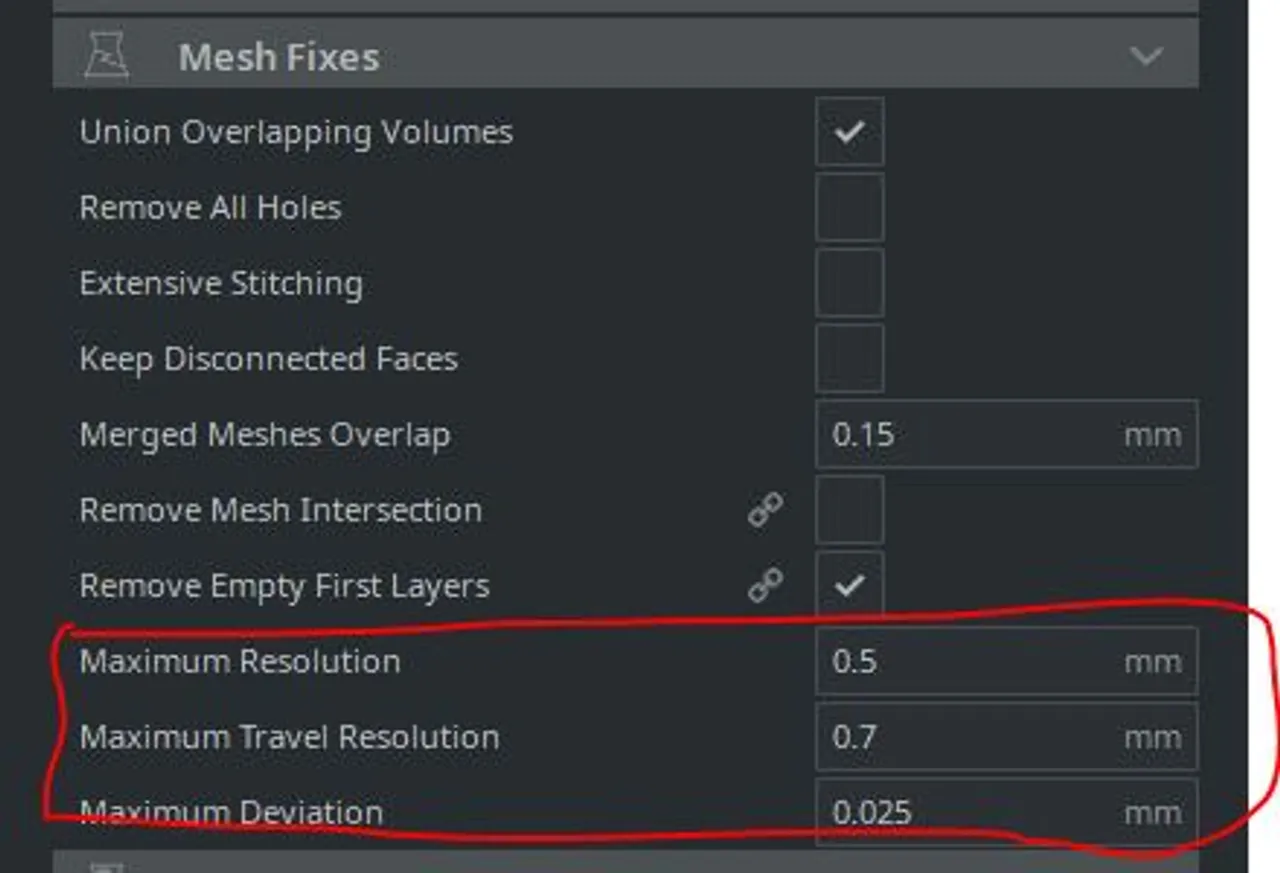The width and height of the screenshot is (1280, 873).
Task: Click the Mesh Fixes category icon
Action: pyautogui.click(x=107, y=57)
